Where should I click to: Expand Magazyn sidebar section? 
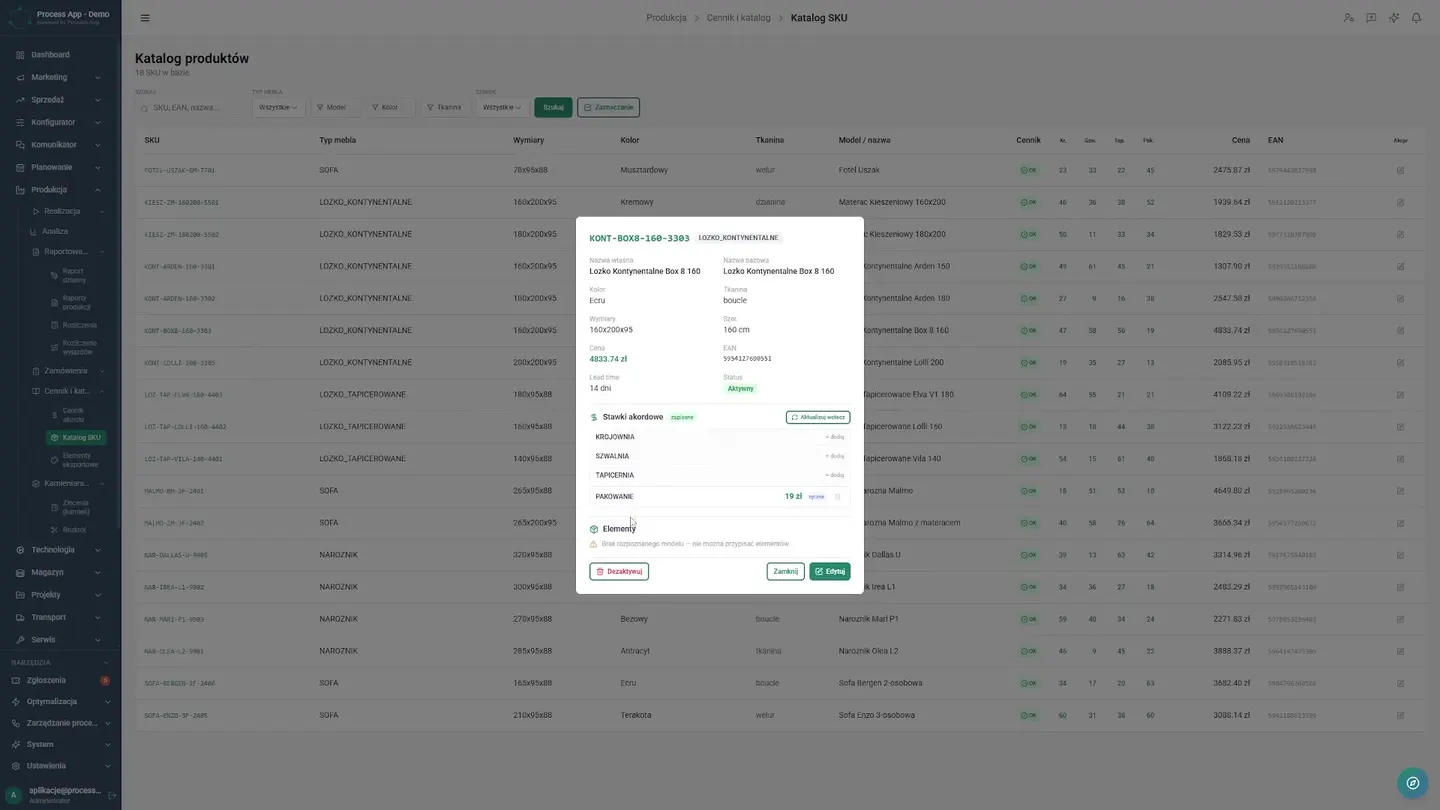pos(60,572)
